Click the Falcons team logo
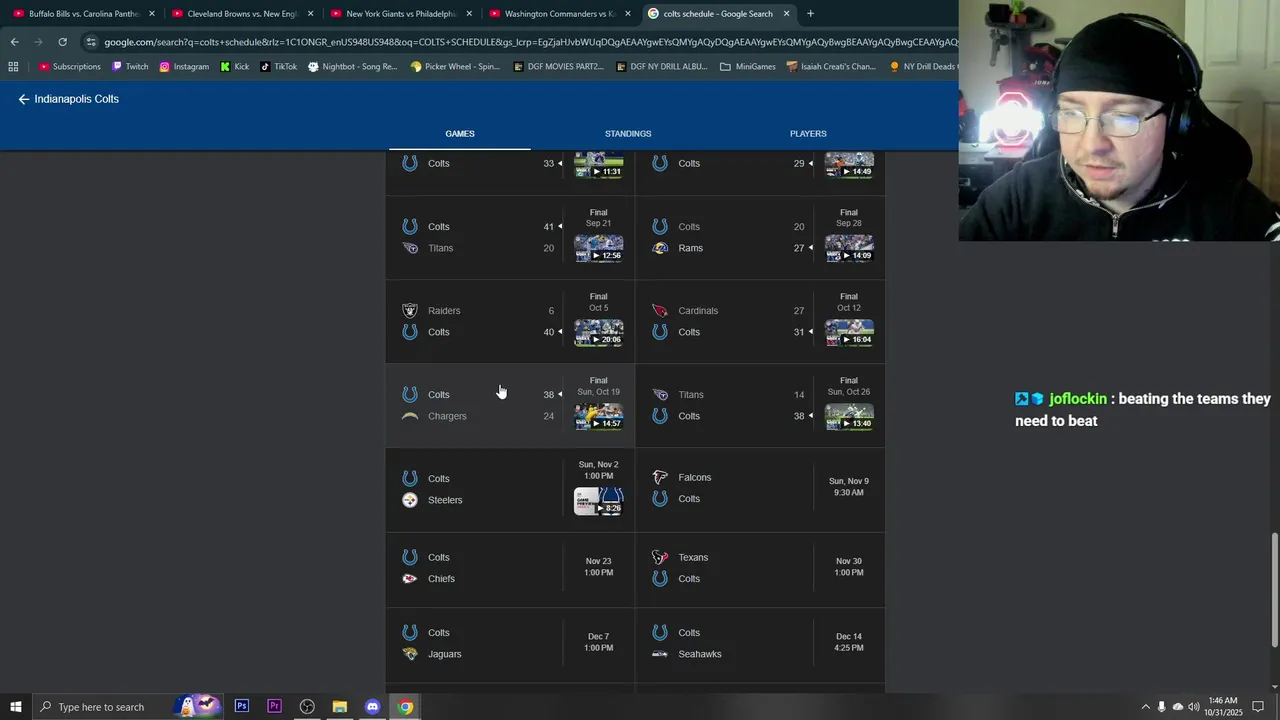Image resolution: width=1280 pixels, height=720 pixels. (x=660, y=478)
